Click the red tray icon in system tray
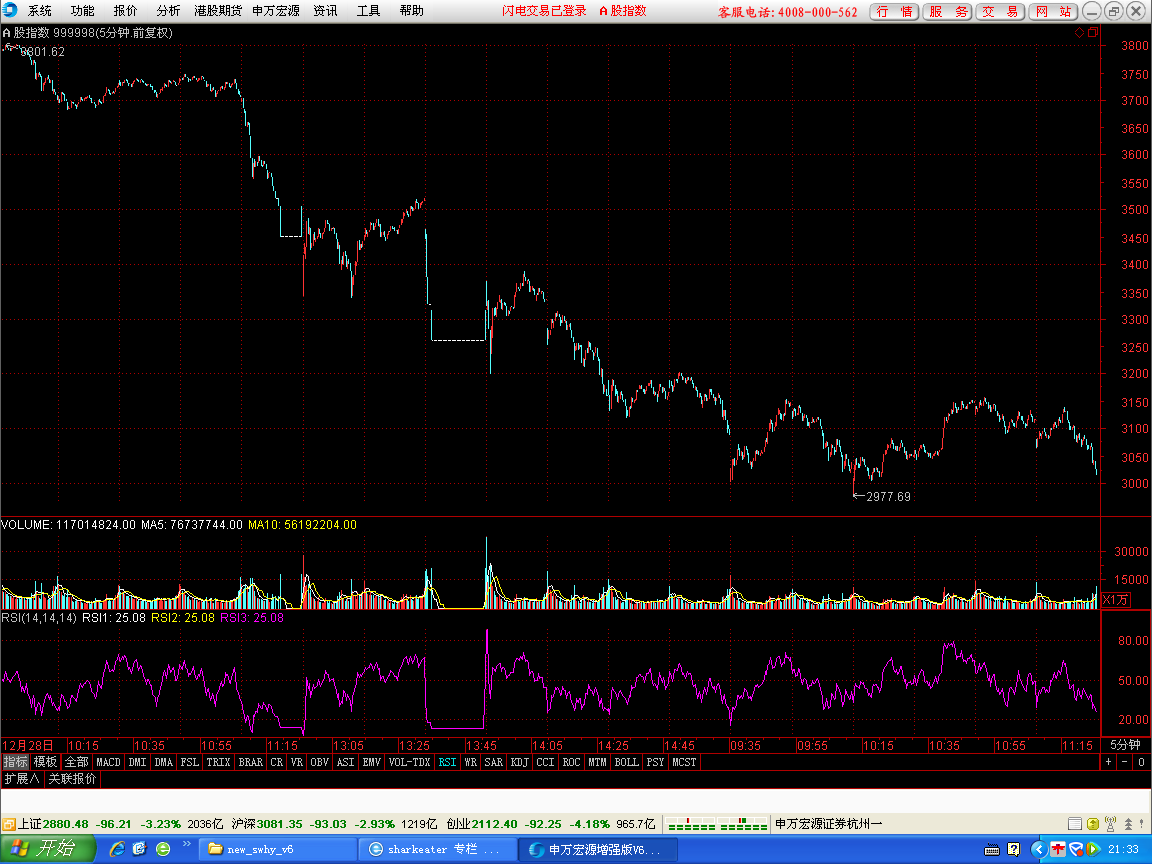This screenshot has width=1152, height=864. point(1058,849)
